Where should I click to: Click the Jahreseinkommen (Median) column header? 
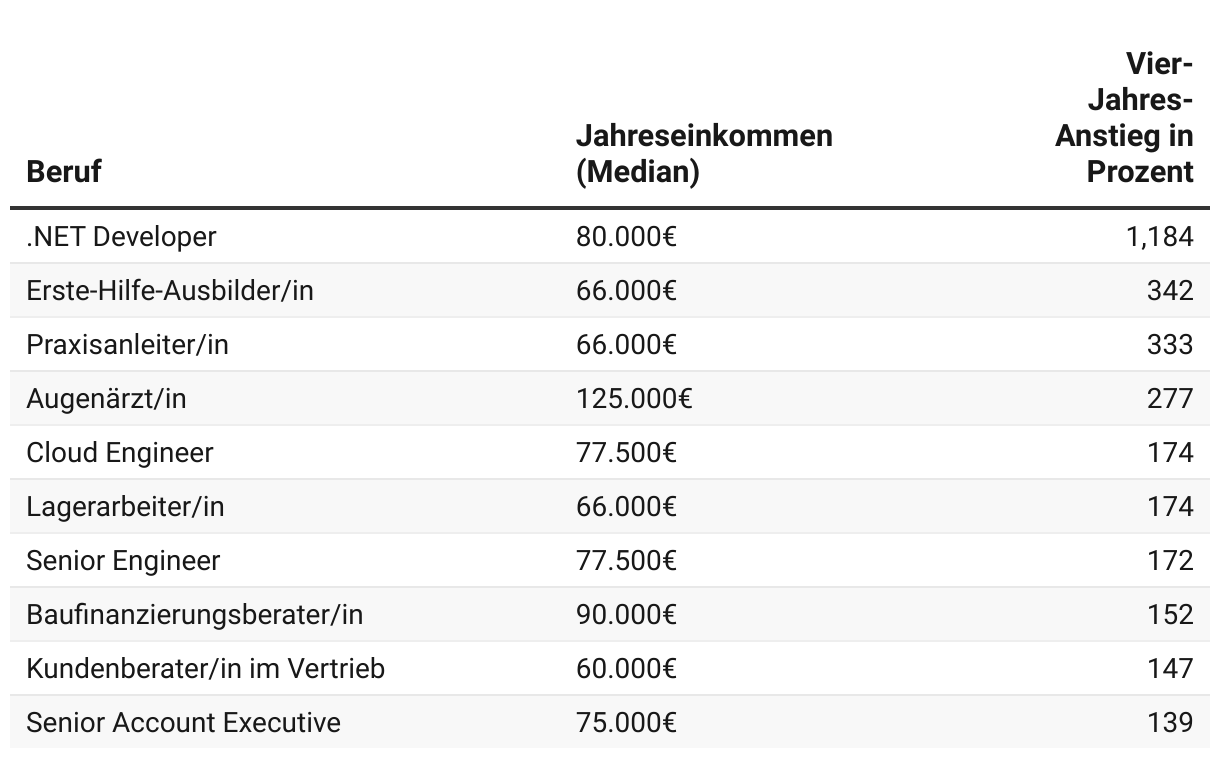tap(704, 153)
